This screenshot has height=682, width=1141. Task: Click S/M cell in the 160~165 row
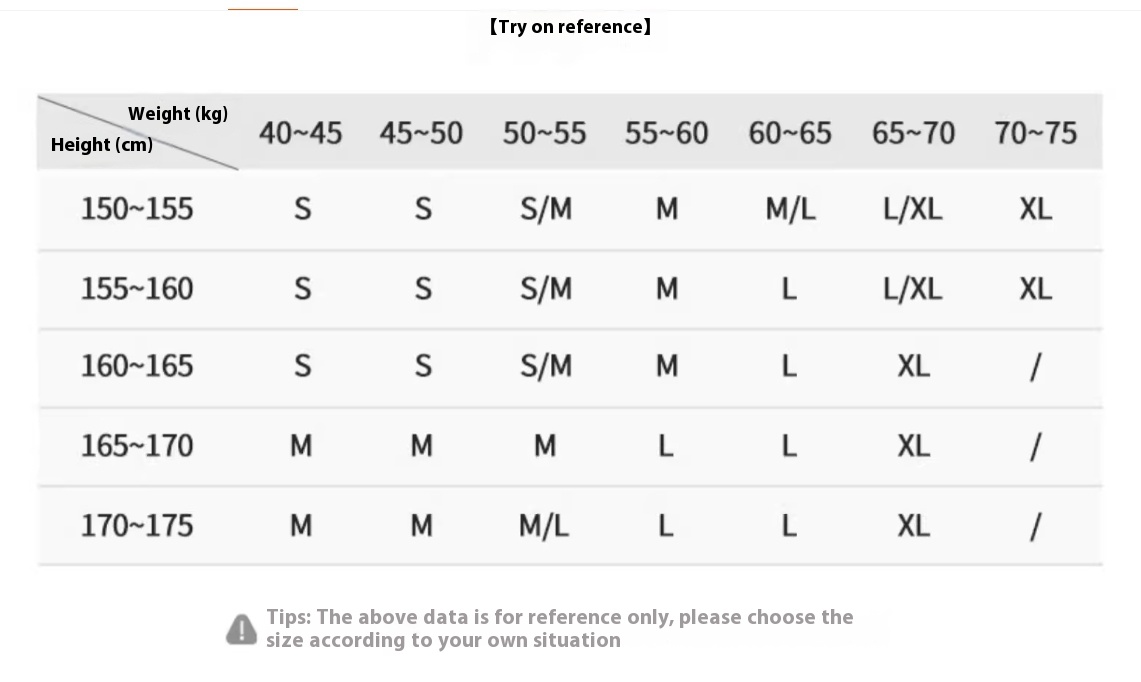click(x=546, y=366)
